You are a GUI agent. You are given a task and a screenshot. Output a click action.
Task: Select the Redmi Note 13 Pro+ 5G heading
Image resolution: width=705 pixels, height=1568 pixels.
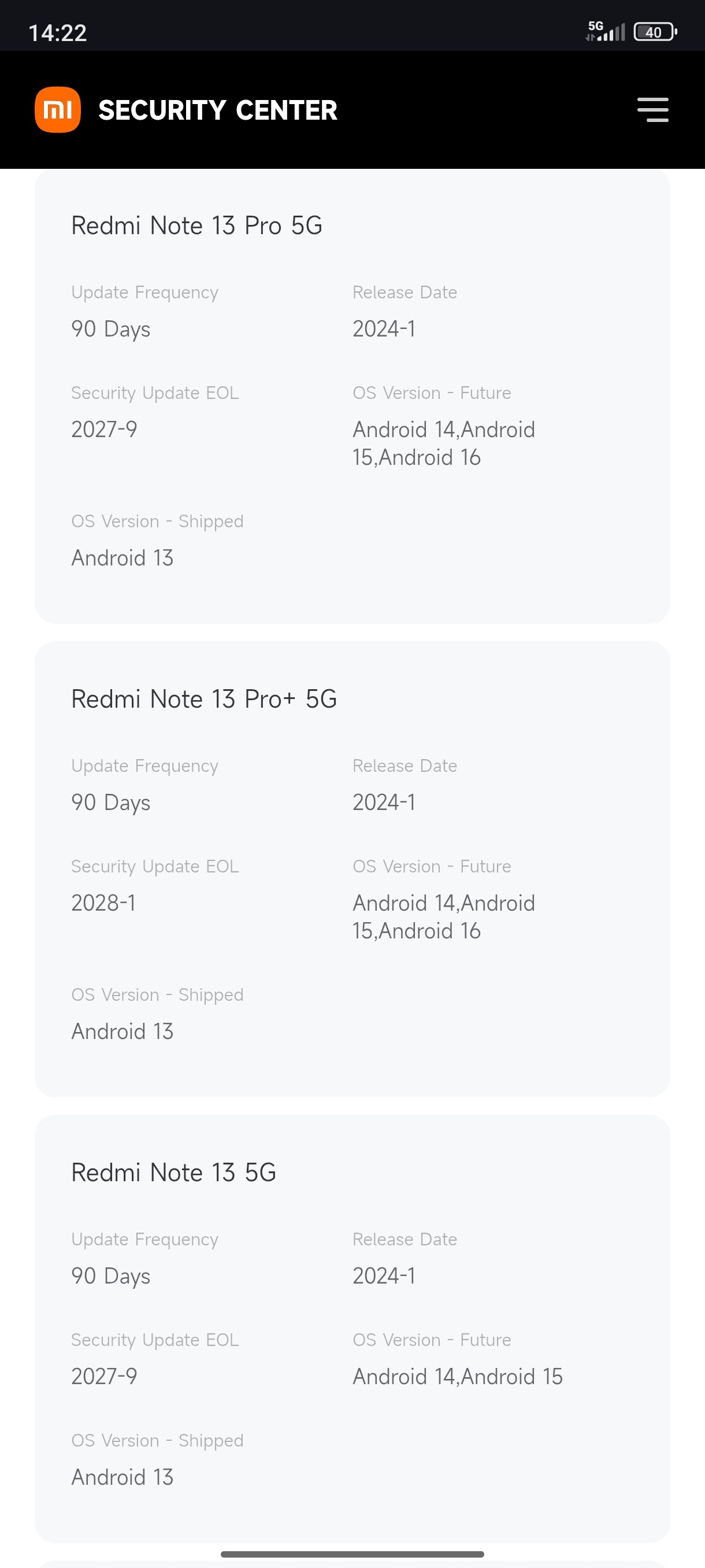[x=204, y=699]
